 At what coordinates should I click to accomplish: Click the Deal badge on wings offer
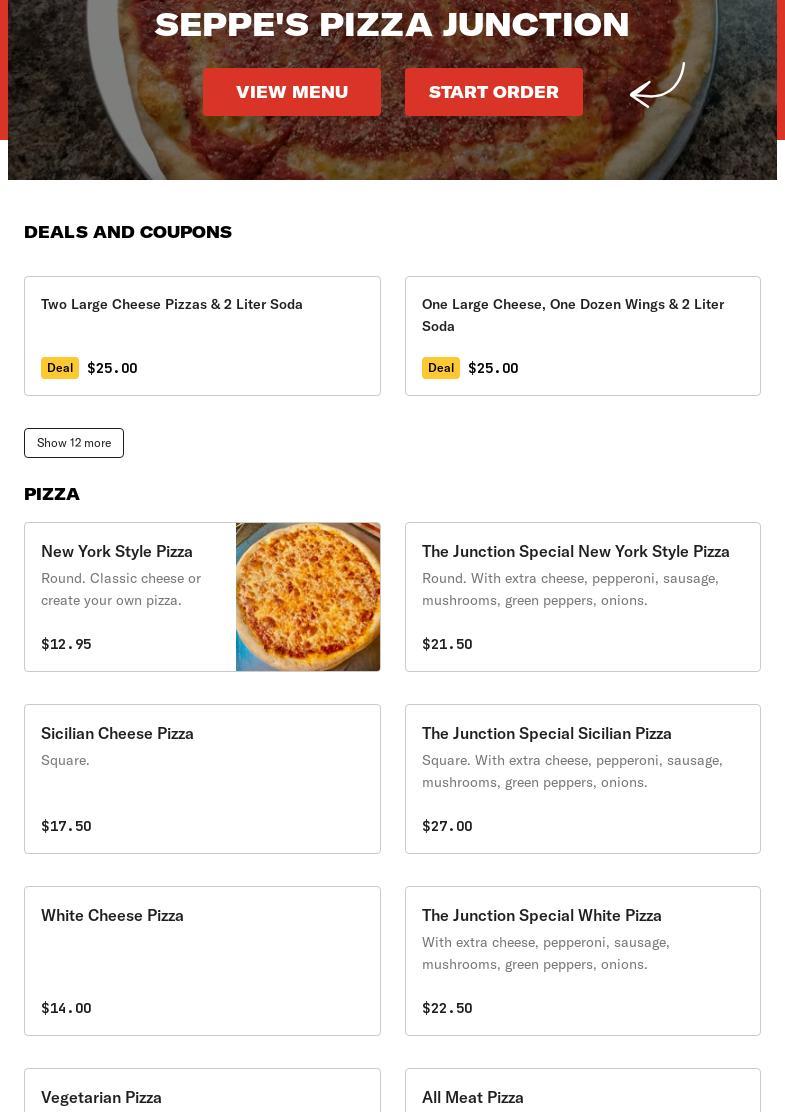pyautogui.click(x=440, y=368)
